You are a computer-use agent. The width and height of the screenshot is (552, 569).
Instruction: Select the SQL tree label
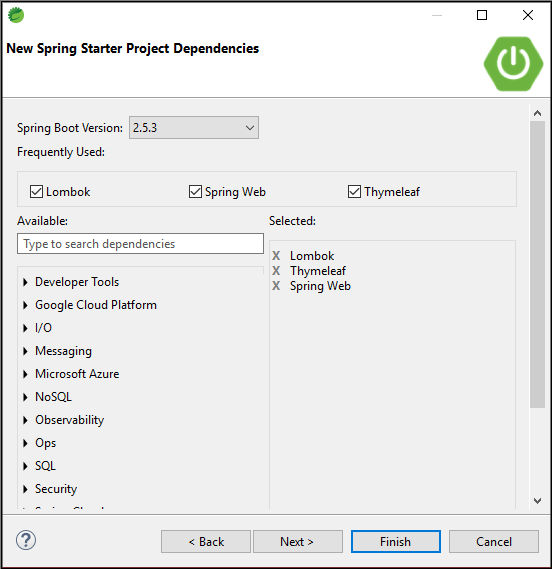(x=45, y=466)
